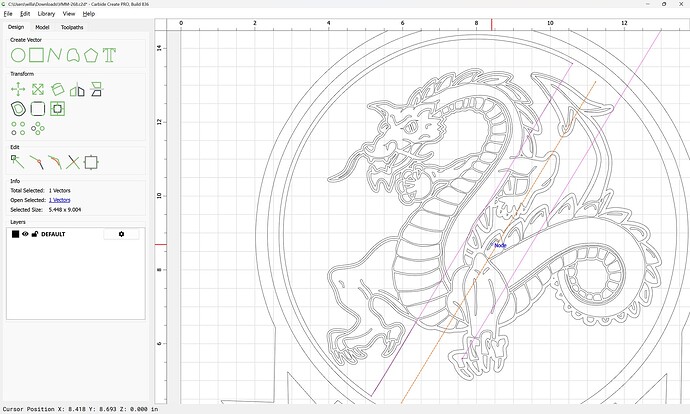Viewport: 690px width, 414px height.
Task: Choose the Polyline drawing tool
Action: point(55,54)
